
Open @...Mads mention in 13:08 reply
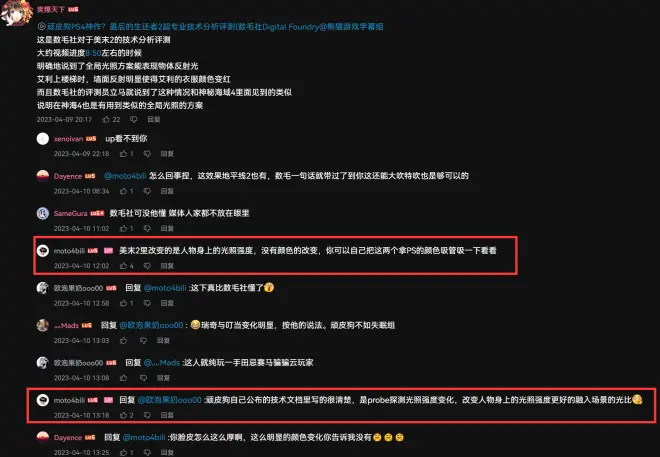coord(162,363)
